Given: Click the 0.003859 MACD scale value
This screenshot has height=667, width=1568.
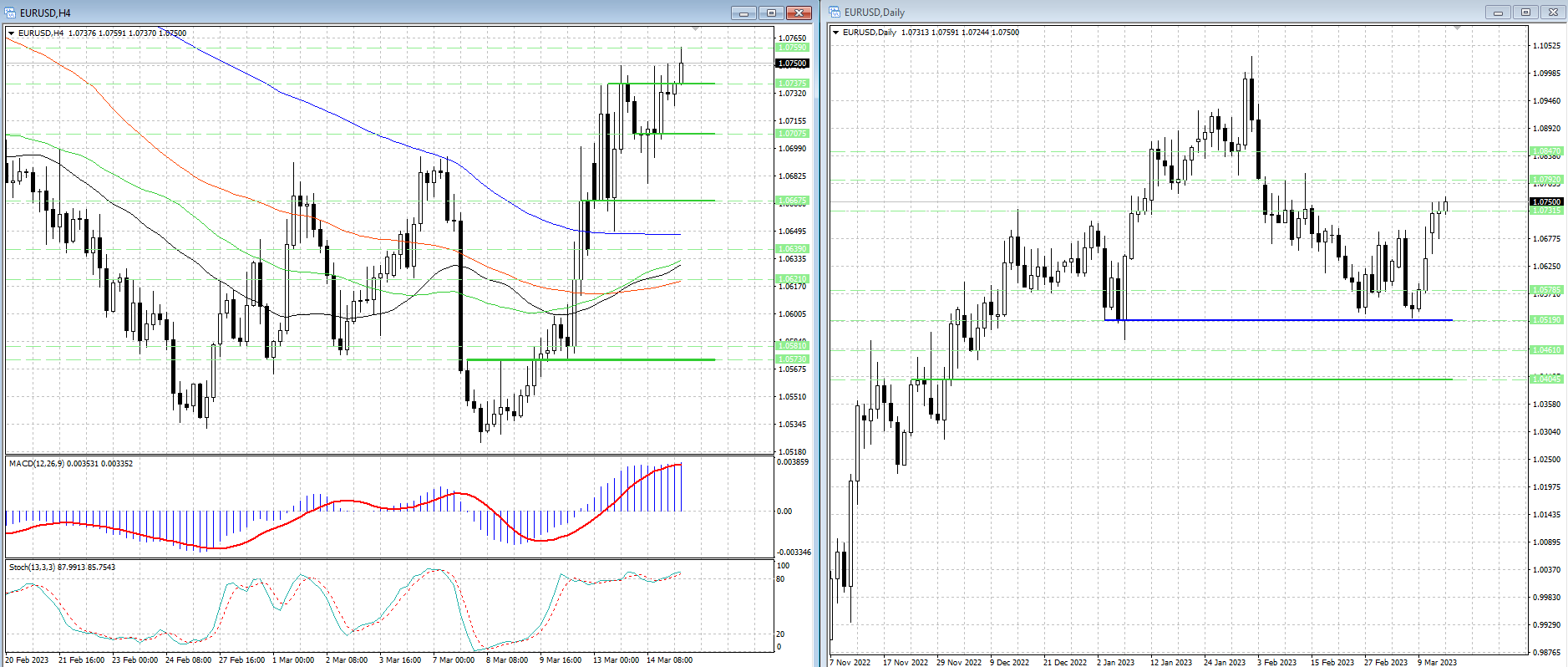Looking at the screenshot, I should 793,462.
